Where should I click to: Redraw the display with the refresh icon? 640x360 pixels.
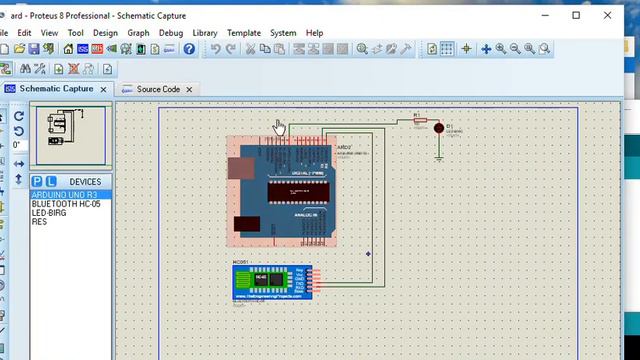click(x=432, y=49)
